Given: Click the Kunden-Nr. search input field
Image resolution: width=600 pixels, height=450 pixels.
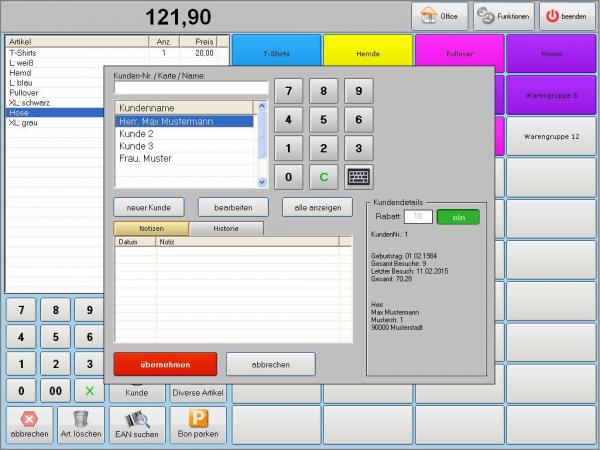Looking at the screenshot, I should (191, 88).
